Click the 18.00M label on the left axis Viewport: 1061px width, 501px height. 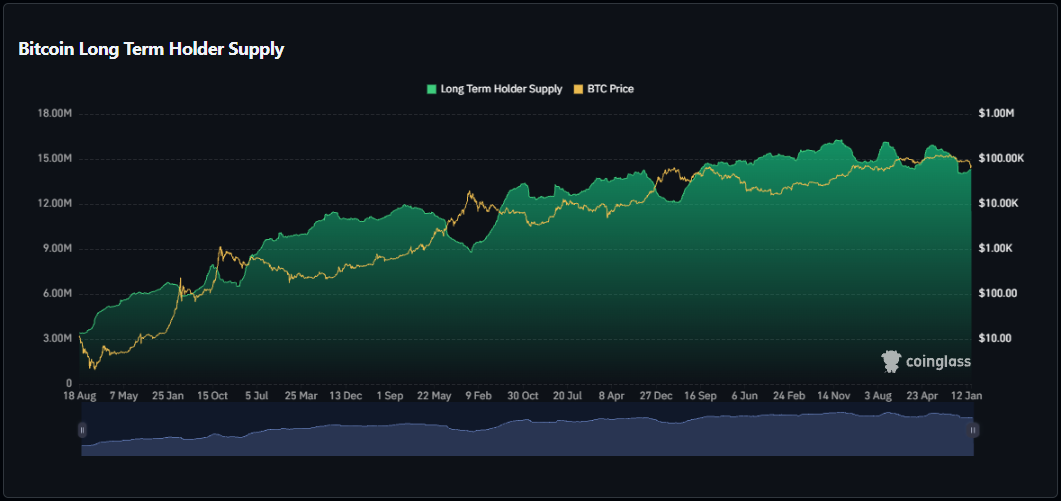tap(55, 114)
